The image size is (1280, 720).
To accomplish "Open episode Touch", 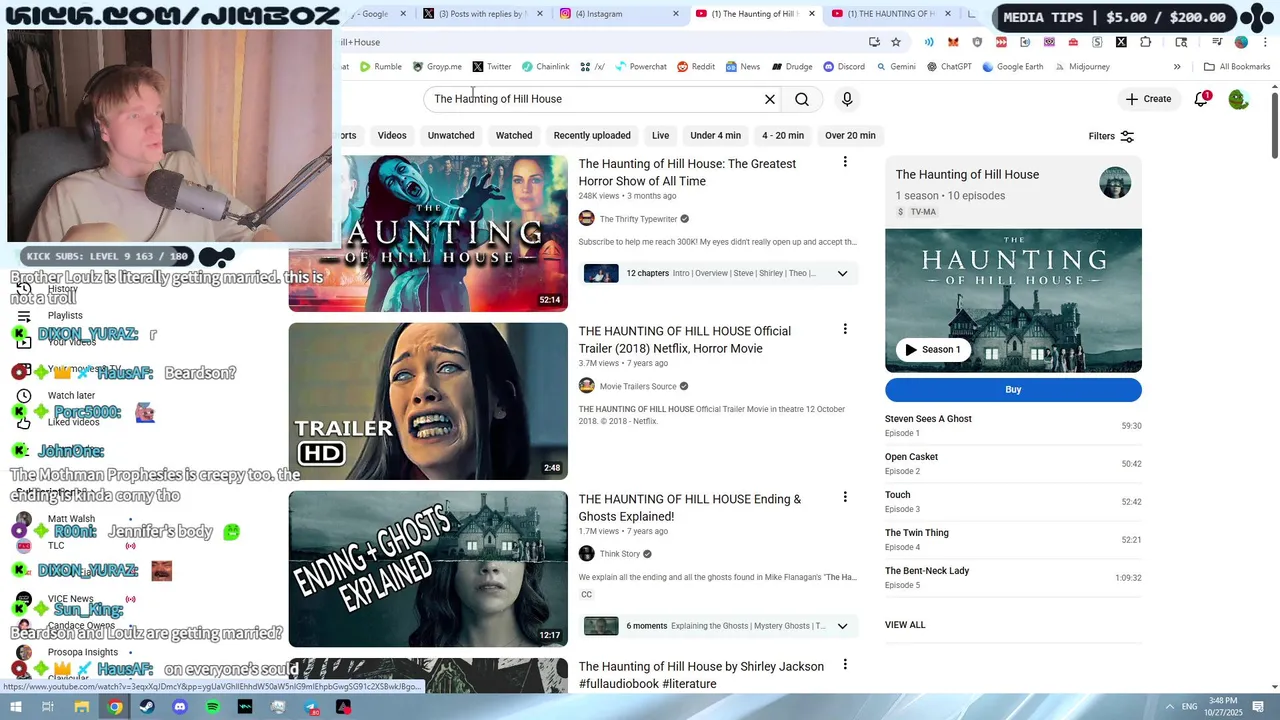I will coord(1013,502).
